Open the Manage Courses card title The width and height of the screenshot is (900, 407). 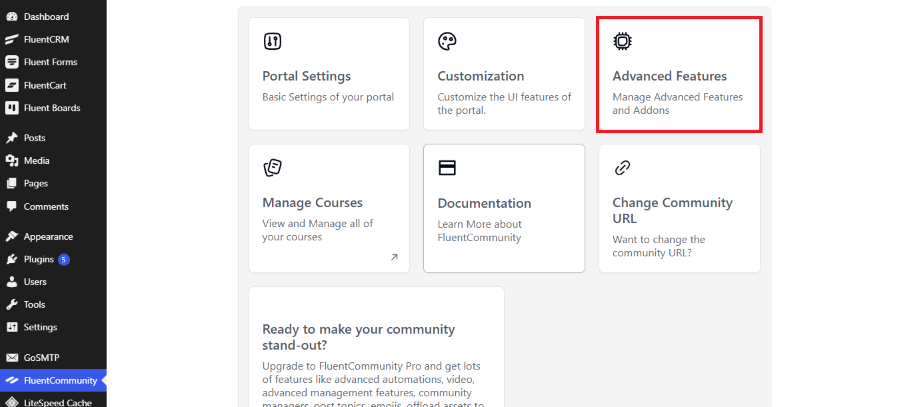click(x=312, y=203)
